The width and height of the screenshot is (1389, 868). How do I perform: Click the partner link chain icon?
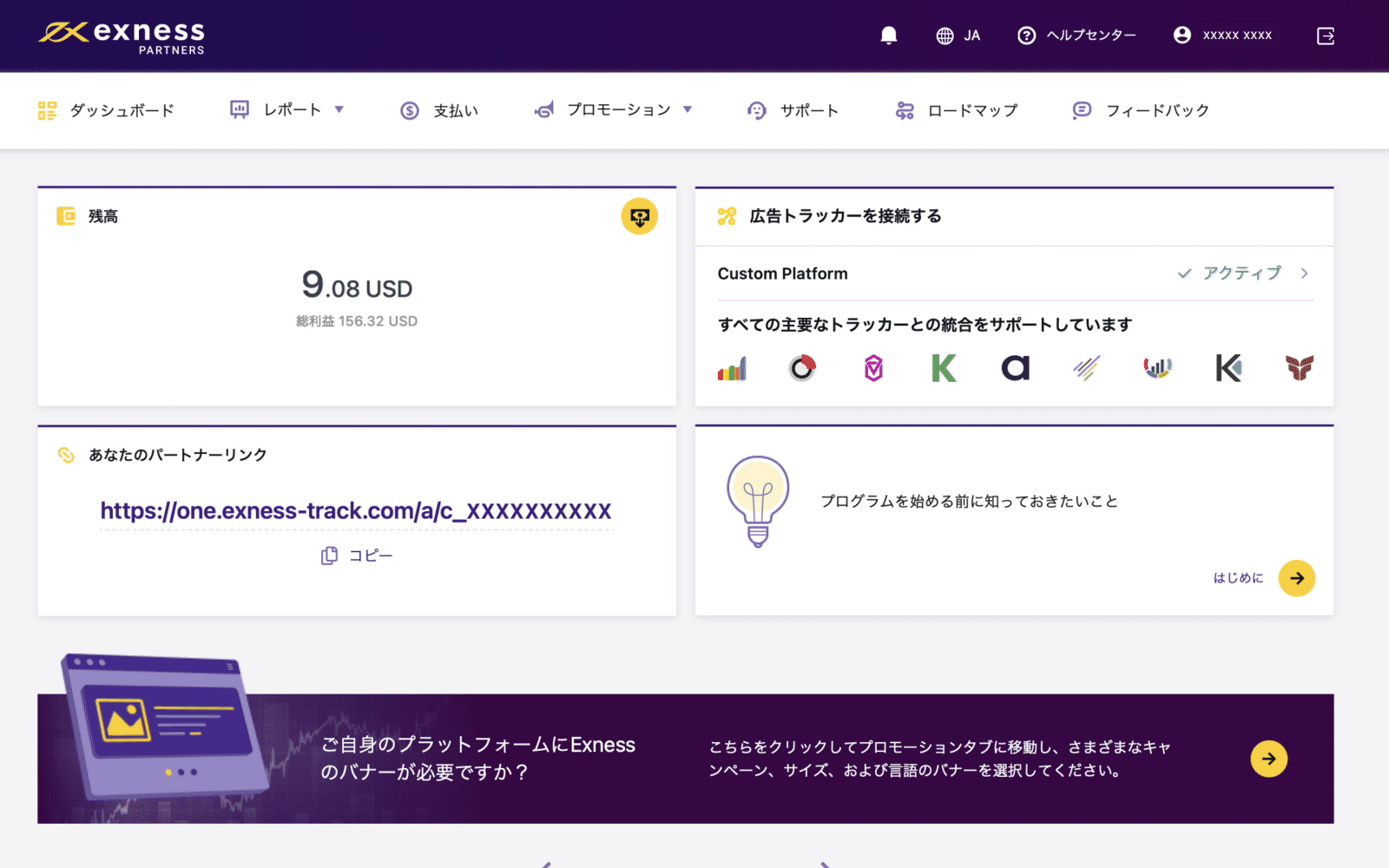coord(66,455)
